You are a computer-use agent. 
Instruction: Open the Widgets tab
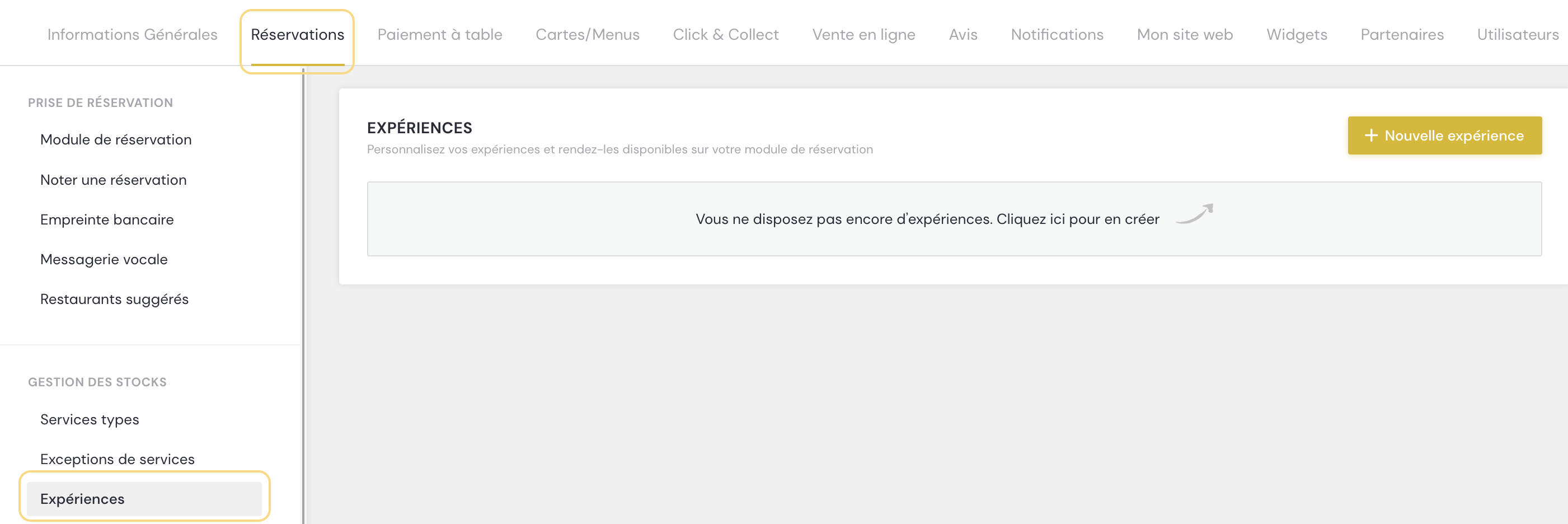point(1297,35)
